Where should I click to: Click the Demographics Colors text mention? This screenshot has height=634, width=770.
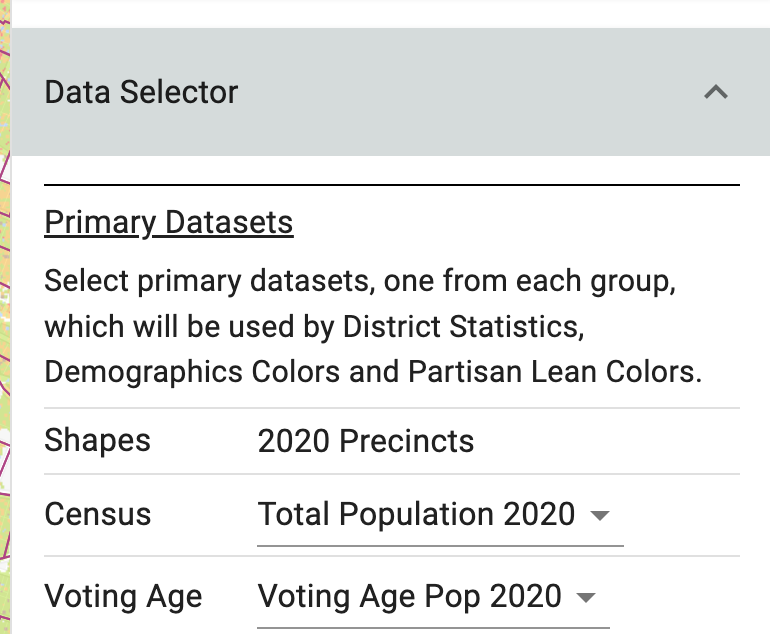pyautogui.click(x=192, y=372)
